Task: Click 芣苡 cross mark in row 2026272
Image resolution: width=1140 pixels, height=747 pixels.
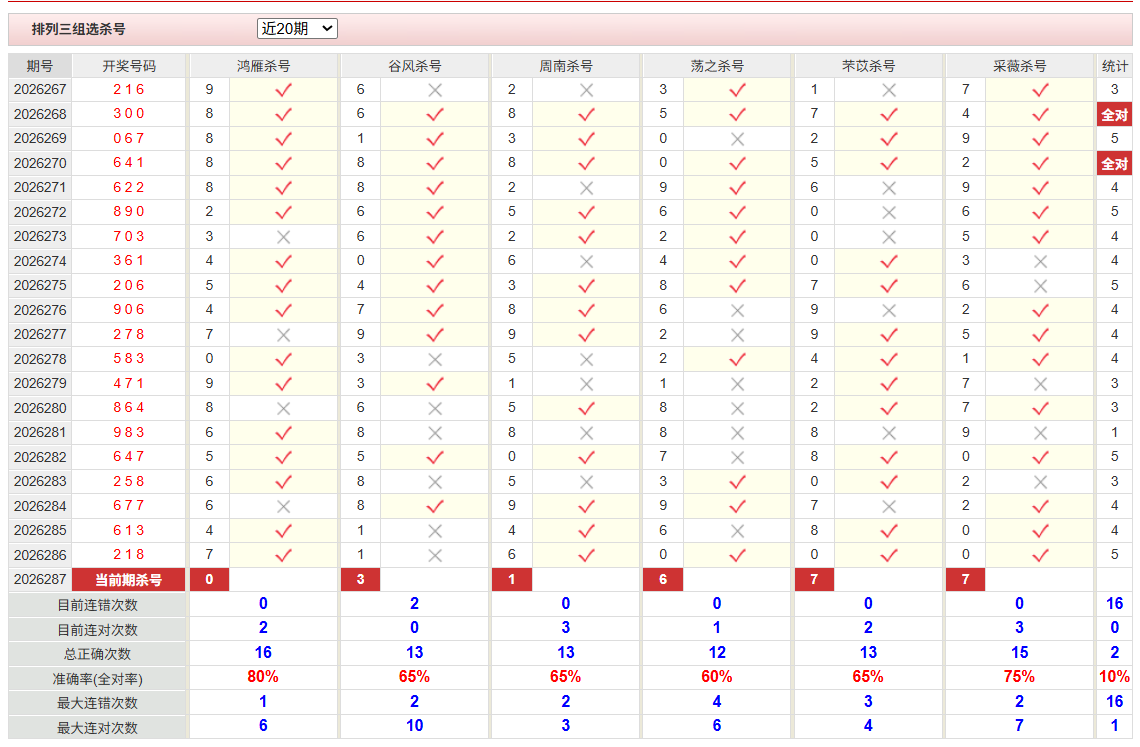Action: coord(888,212)
